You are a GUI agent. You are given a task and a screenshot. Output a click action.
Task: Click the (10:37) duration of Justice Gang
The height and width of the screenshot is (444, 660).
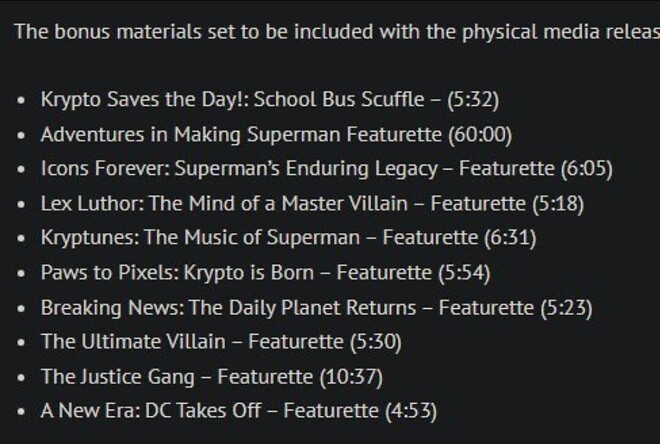point(350,377)
